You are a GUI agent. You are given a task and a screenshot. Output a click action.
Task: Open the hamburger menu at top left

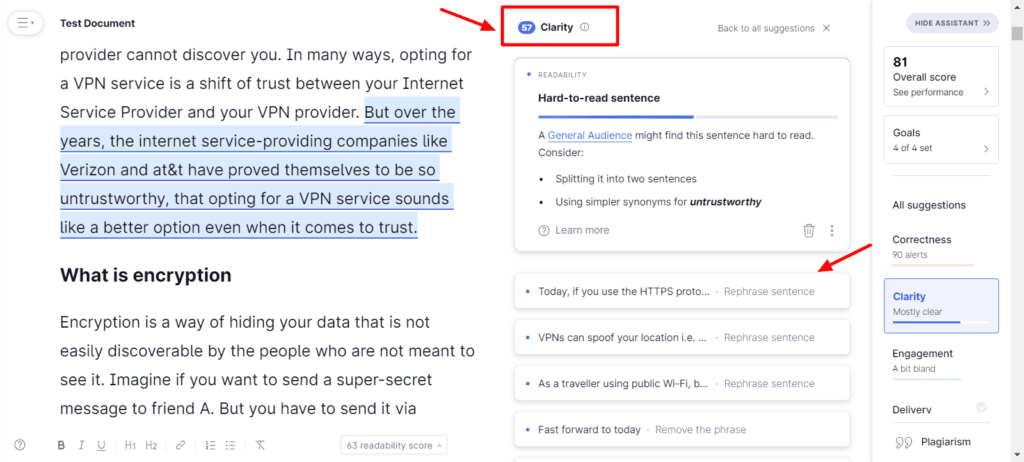(25, 22)
